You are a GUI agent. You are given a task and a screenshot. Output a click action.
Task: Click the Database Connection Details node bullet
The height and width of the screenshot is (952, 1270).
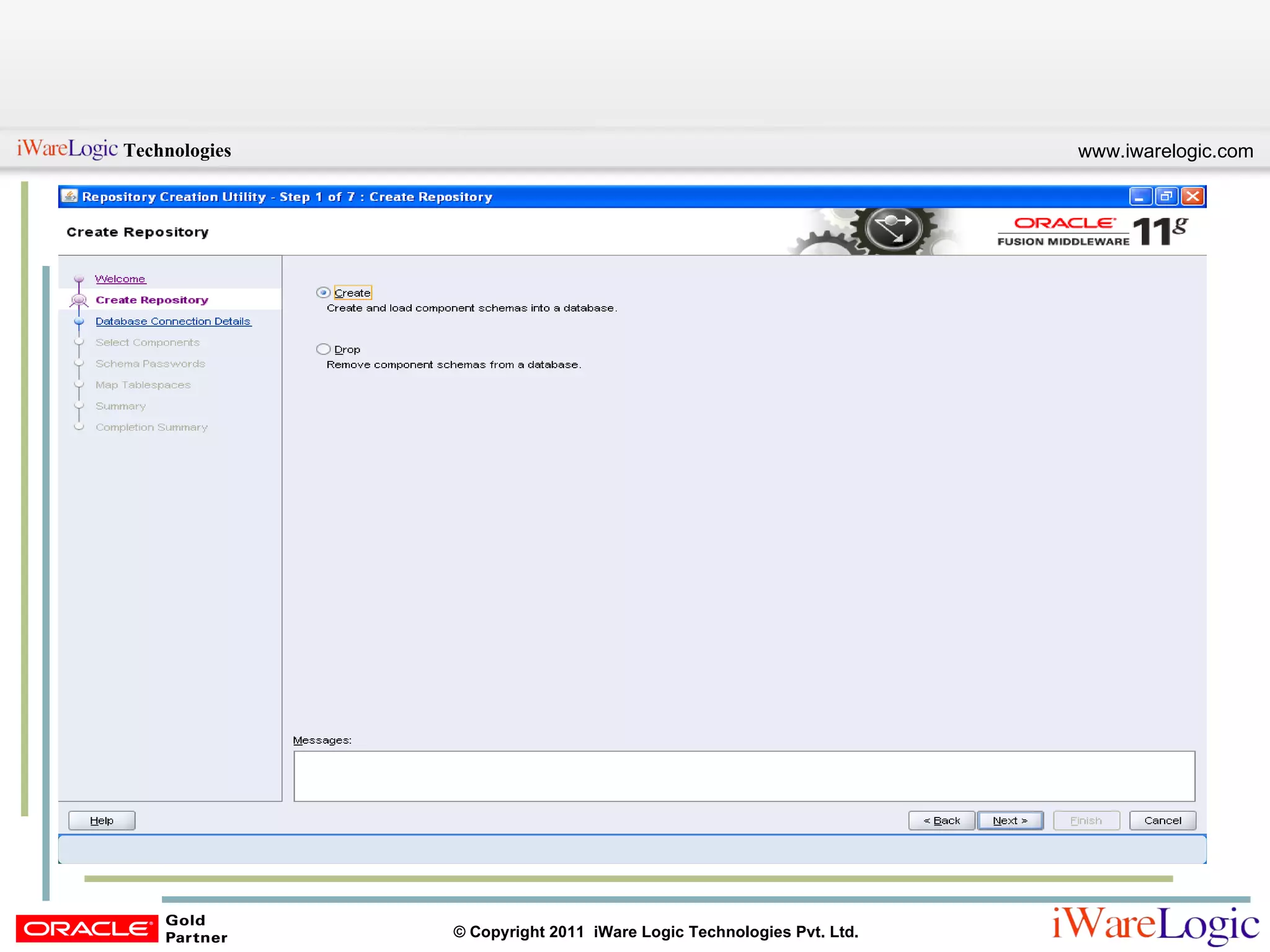point(79,321)
